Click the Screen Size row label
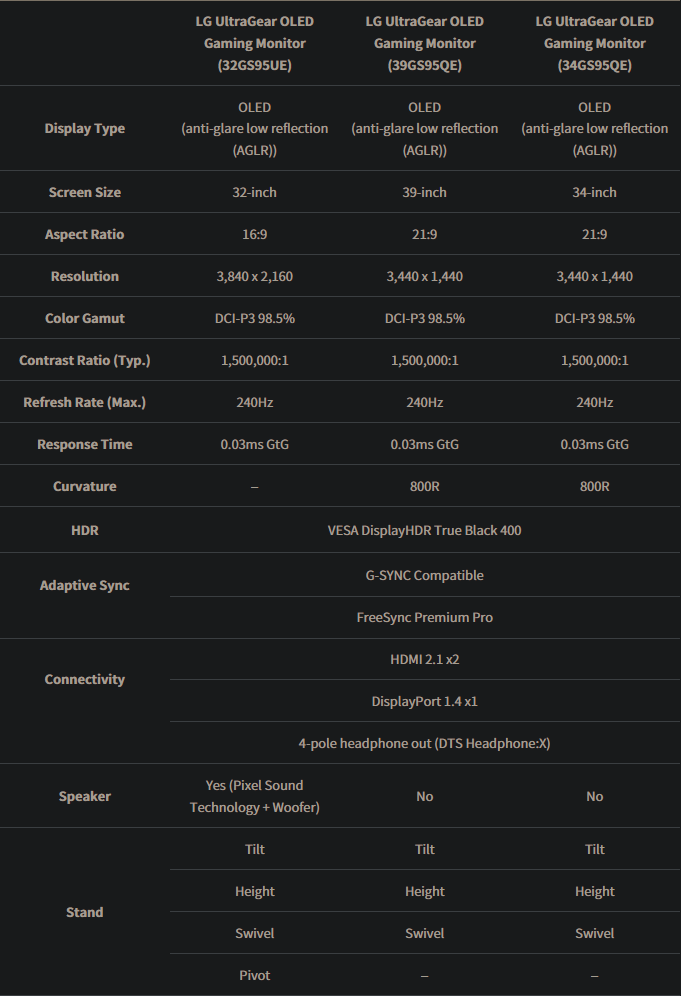This screenshot has height=996, width=681. pos(85,192)
